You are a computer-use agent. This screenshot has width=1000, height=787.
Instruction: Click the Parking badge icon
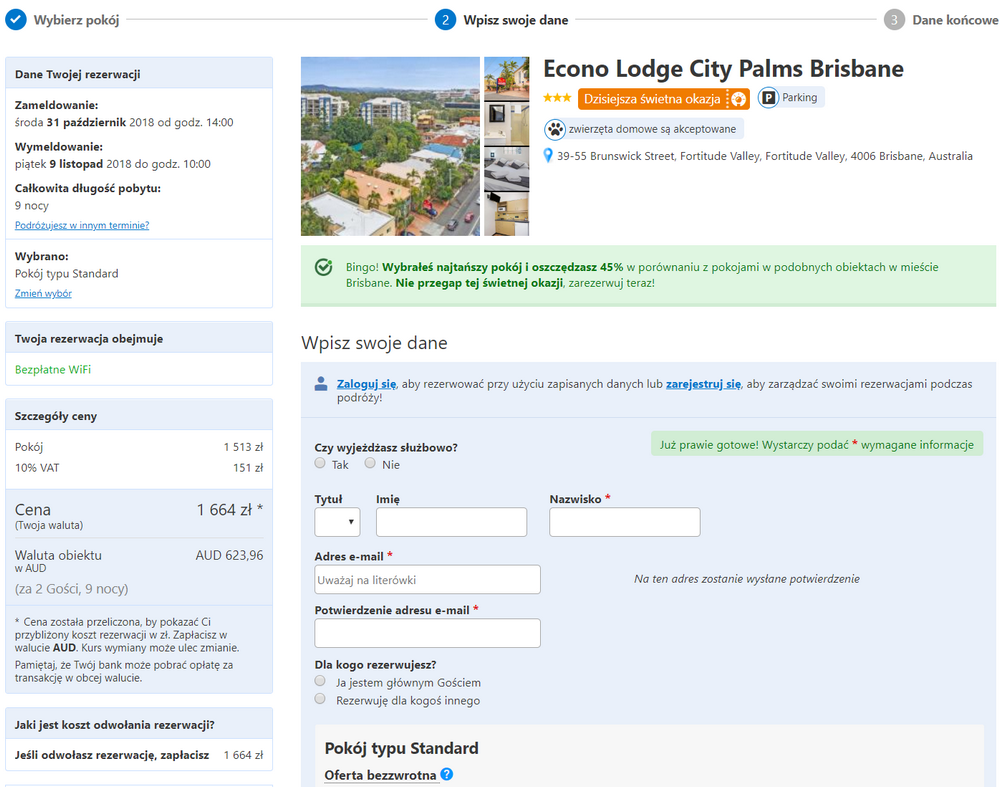pos(769,97)
